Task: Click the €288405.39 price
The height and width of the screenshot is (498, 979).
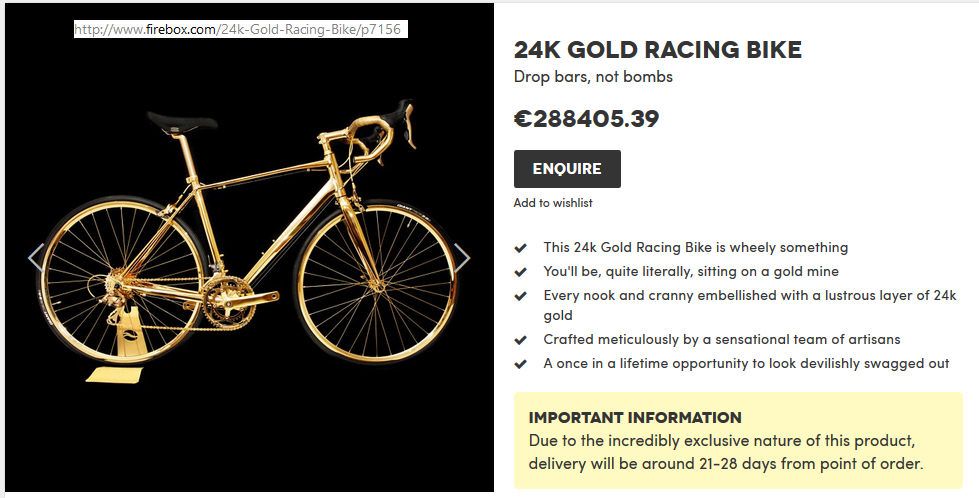Action: 587,119
